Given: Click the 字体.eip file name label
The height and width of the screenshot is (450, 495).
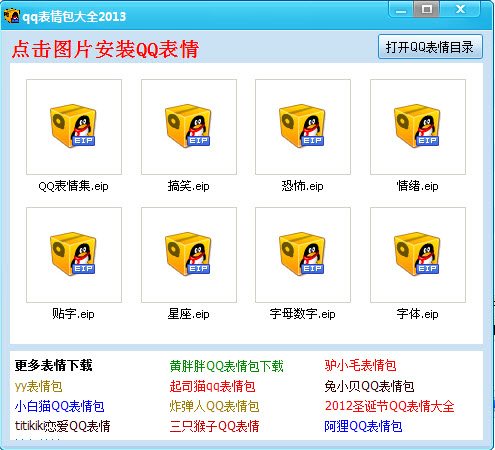Looking at the screenshot, I should click(418, 314).
